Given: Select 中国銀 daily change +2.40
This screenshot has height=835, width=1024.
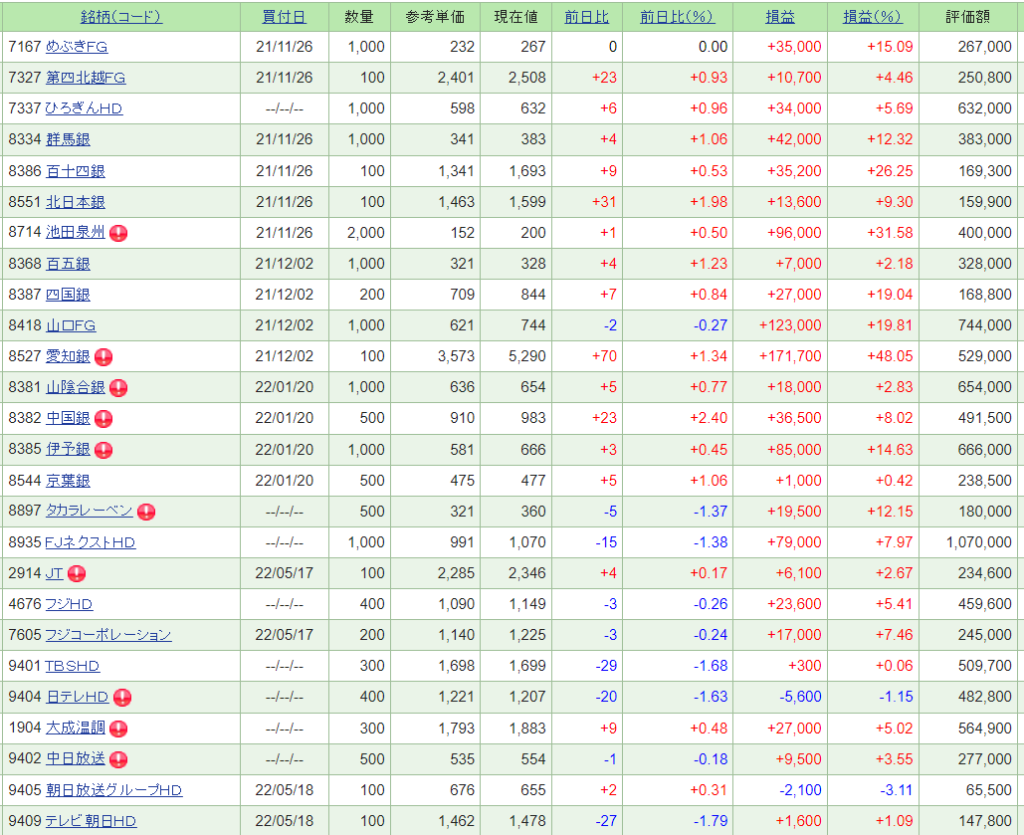Looking at the screenshot, I should coord(709,418).
